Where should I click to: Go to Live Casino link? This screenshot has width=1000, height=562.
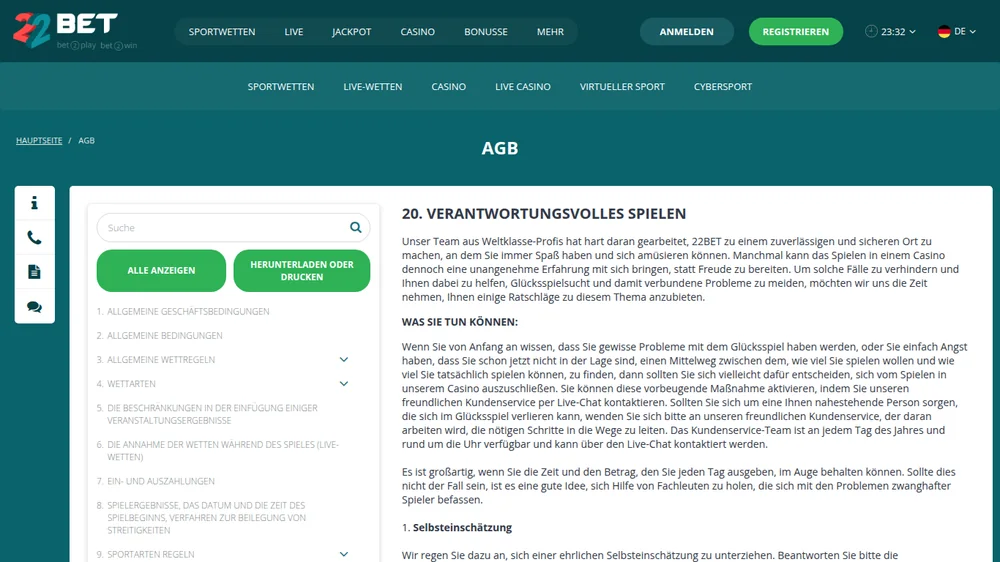[x=523, y=87]
